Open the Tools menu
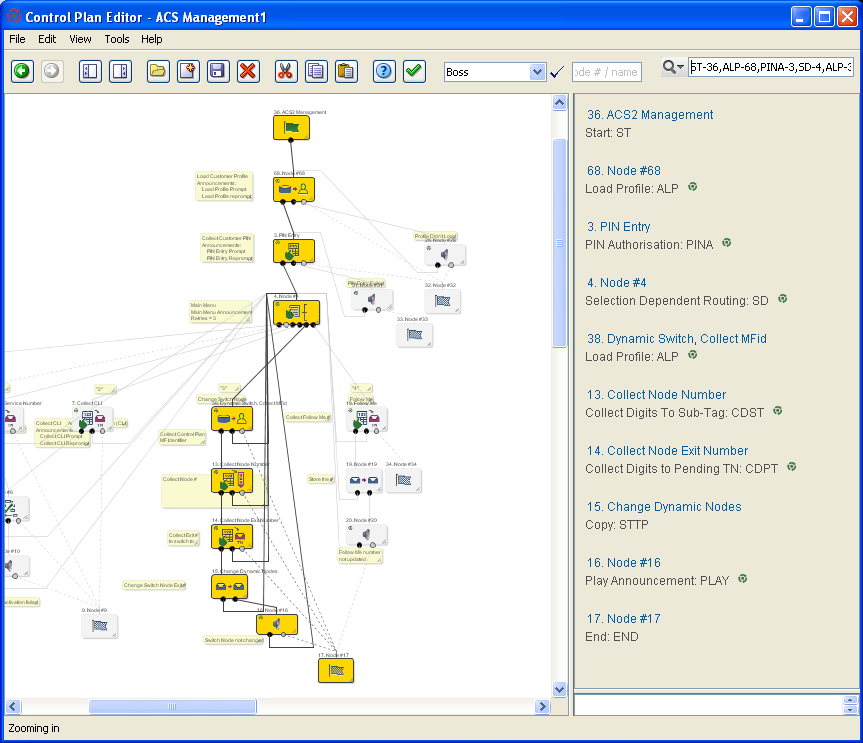 pos(117,39)
